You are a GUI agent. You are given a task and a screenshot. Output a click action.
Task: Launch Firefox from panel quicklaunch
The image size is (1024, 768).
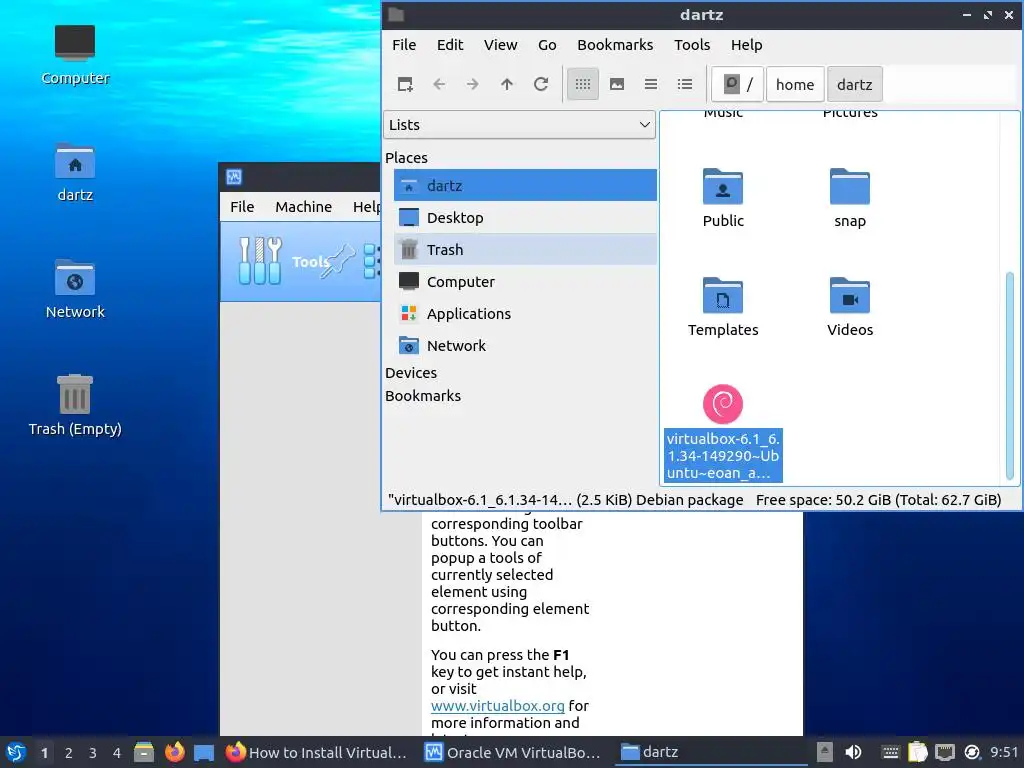click(x=174, y=752)
